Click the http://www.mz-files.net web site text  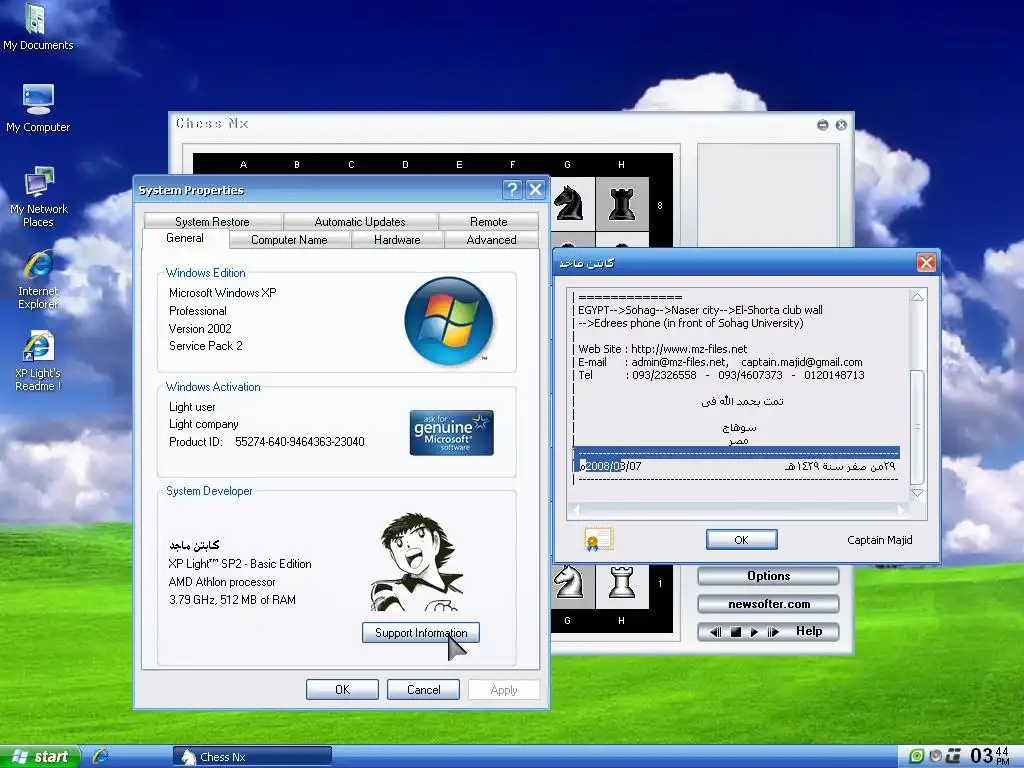pos(689,349)
